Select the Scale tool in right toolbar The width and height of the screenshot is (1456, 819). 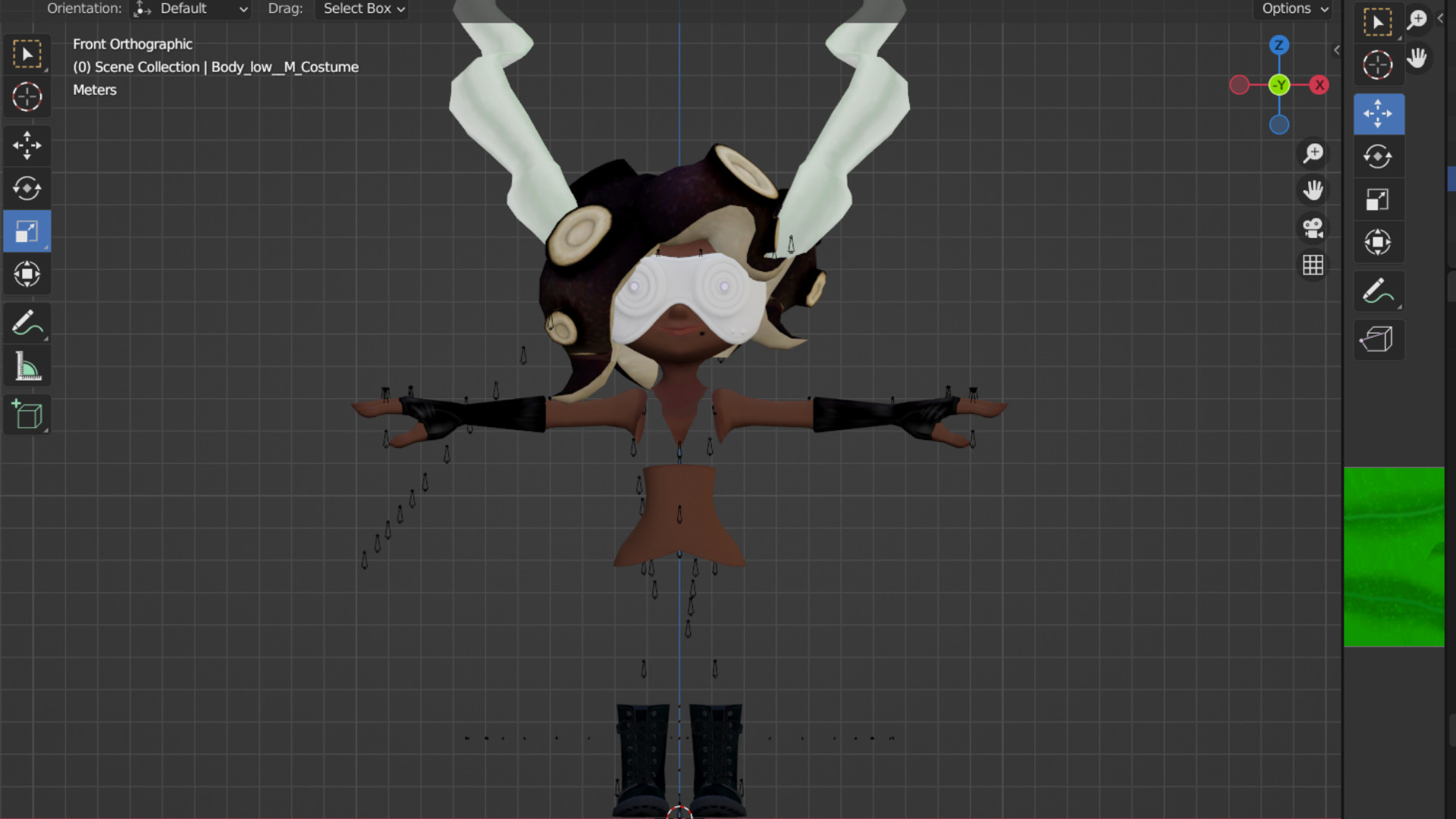click(x=1378, y=200)
